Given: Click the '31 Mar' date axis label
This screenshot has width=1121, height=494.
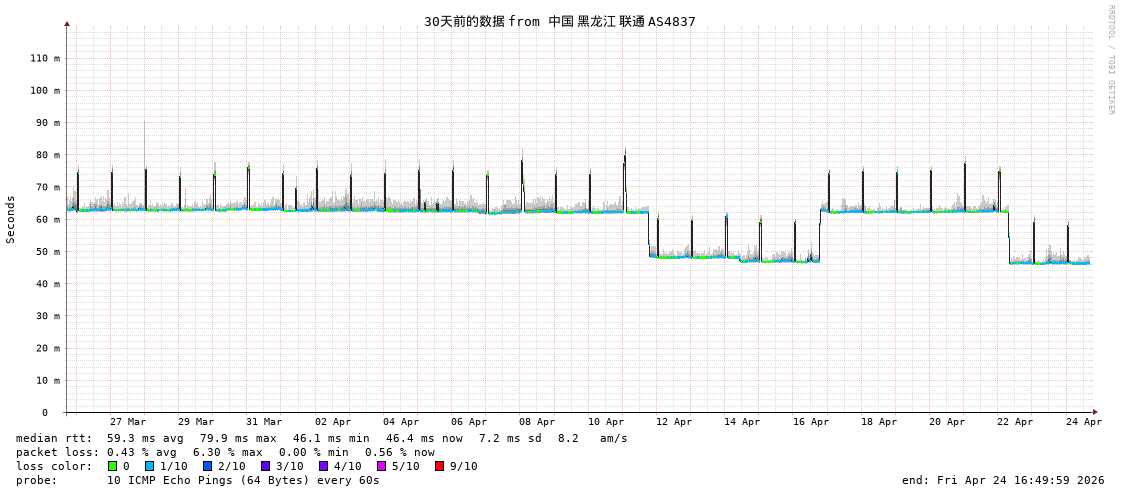Looking at the screenshot, I should 265,422.
